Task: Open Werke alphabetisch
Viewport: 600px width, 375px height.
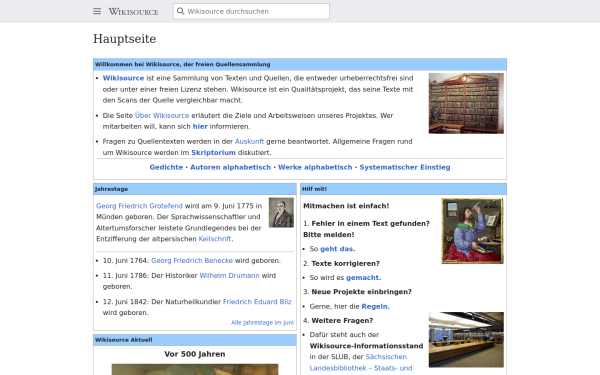Action: [315, 167]
